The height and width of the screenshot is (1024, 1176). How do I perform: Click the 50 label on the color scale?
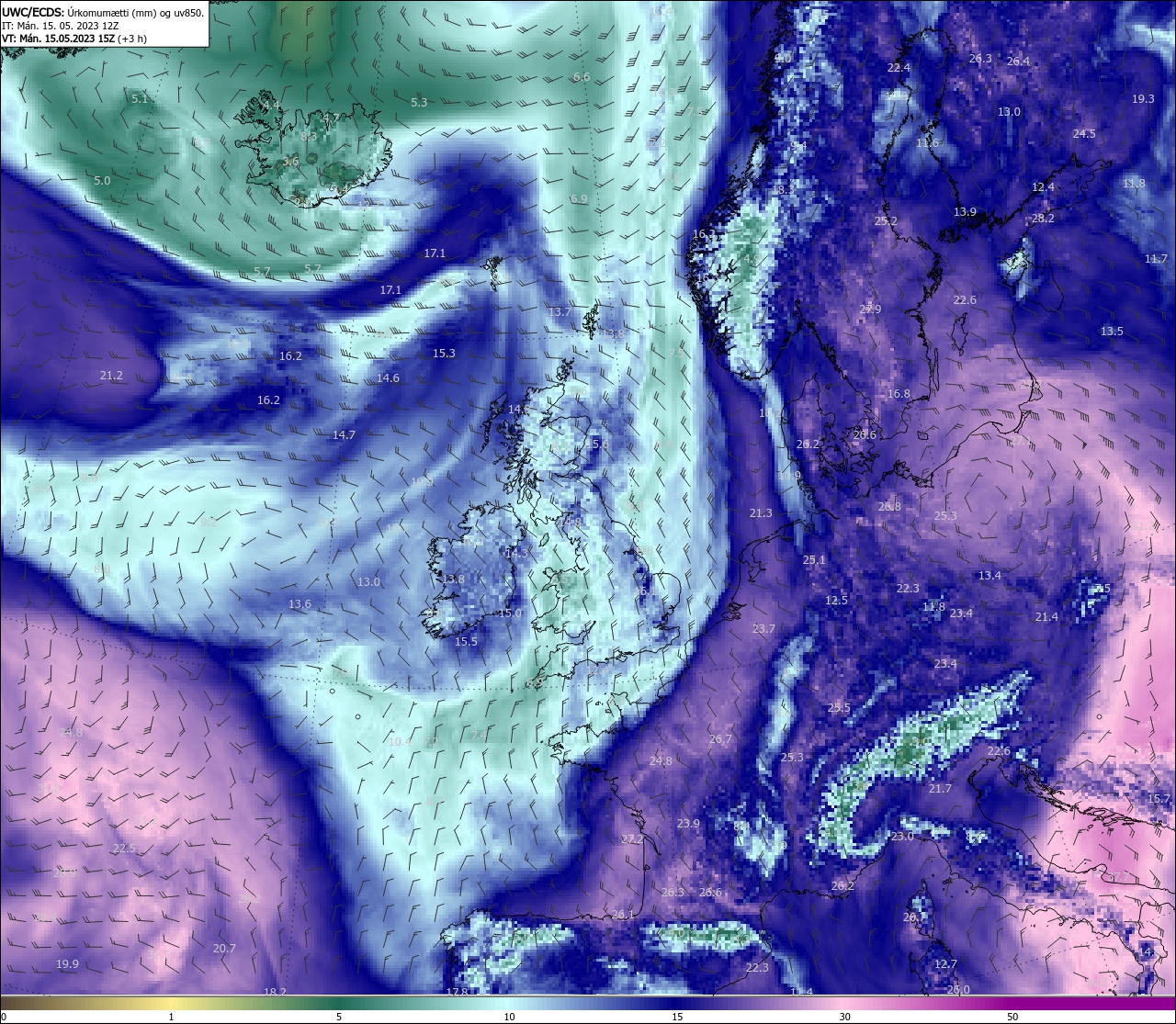coord(1012,1017)
